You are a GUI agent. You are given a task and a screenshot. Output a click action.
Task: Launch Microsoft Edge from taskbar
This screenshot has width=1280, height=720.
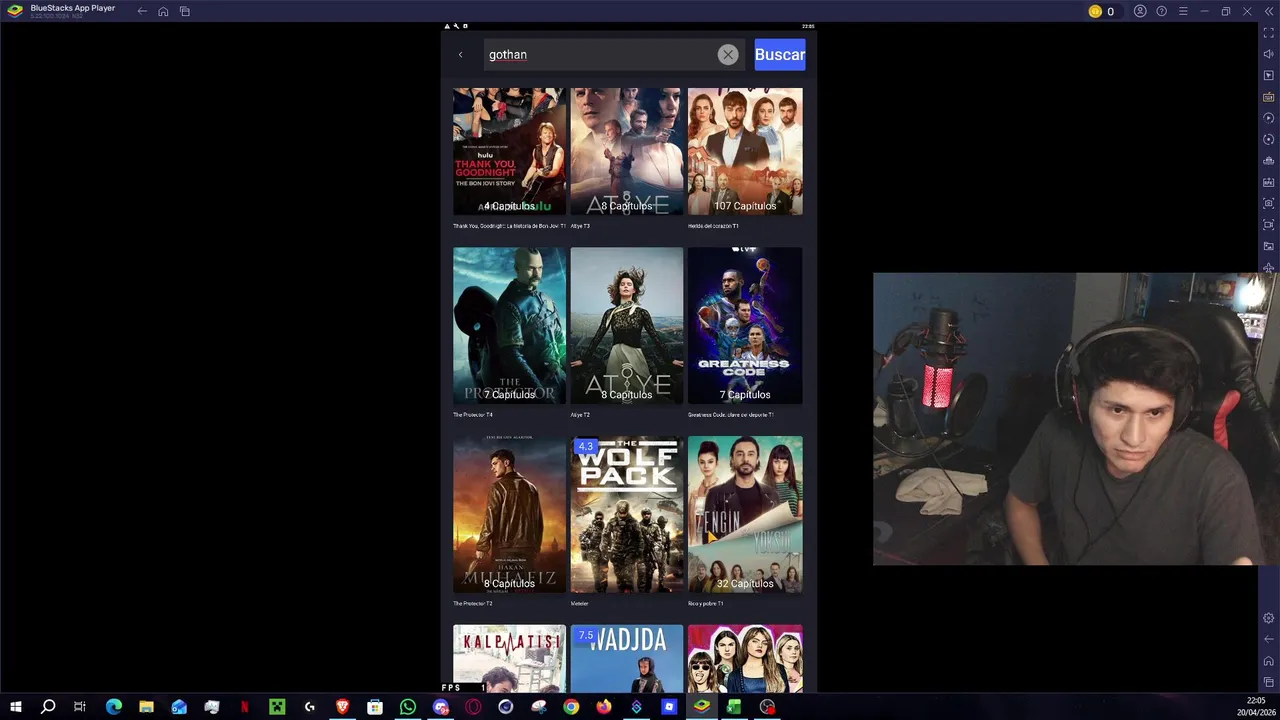pyautogui.click(x=113, y=707)
